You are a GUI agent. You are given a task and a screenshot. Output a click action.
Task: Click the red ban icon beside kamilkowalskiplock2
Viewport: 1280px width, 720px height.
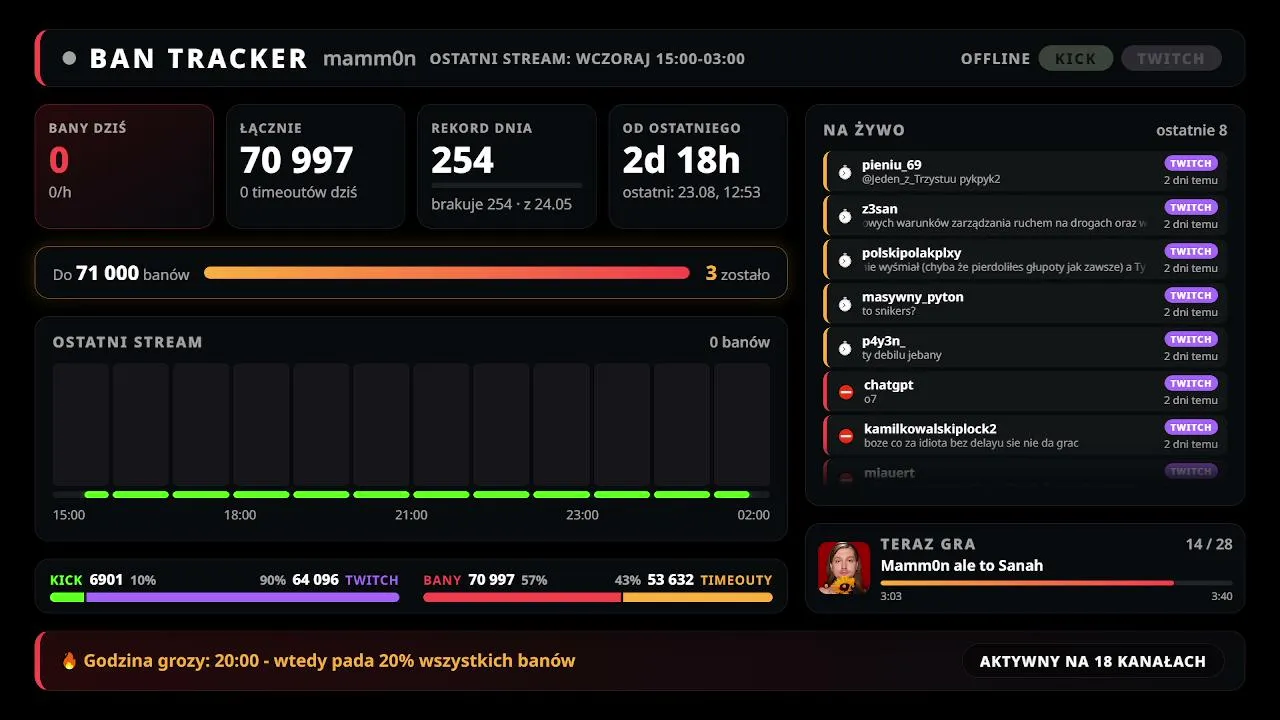pos(846,436)
